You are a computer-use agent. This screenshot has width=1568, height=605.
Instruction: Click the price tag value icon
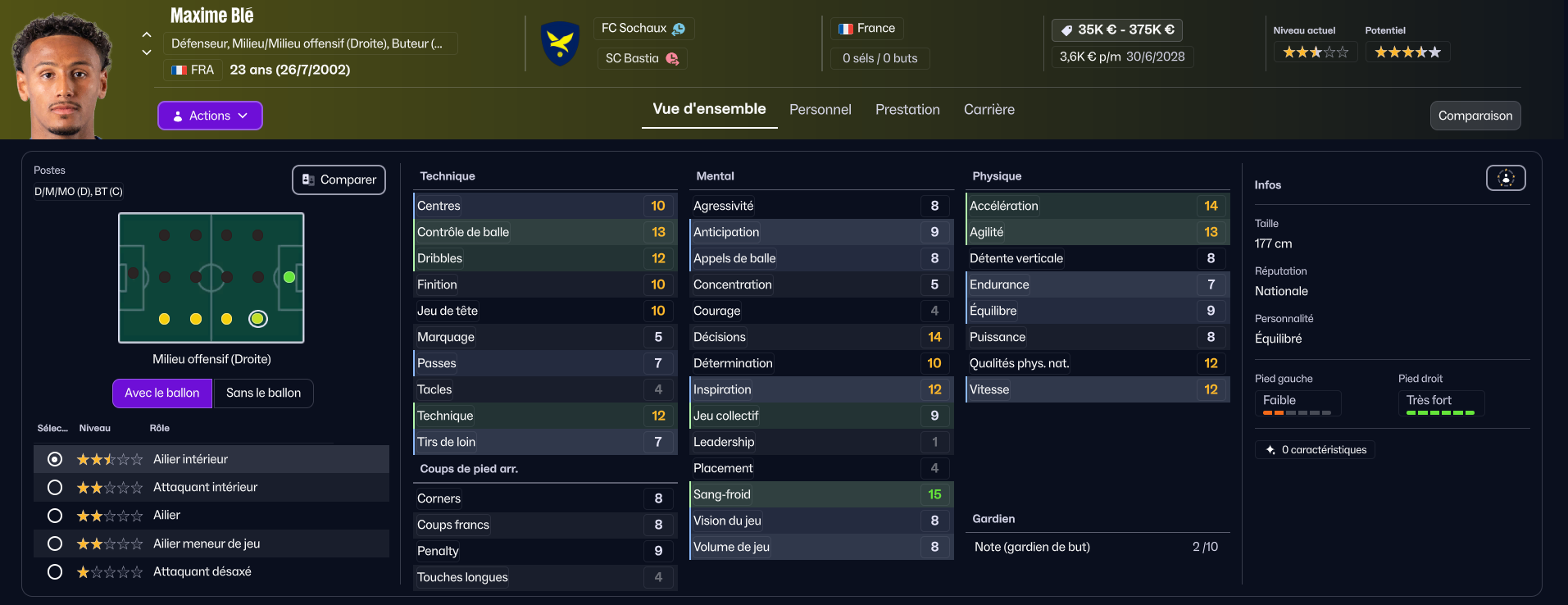click(x=1066, y=30)
